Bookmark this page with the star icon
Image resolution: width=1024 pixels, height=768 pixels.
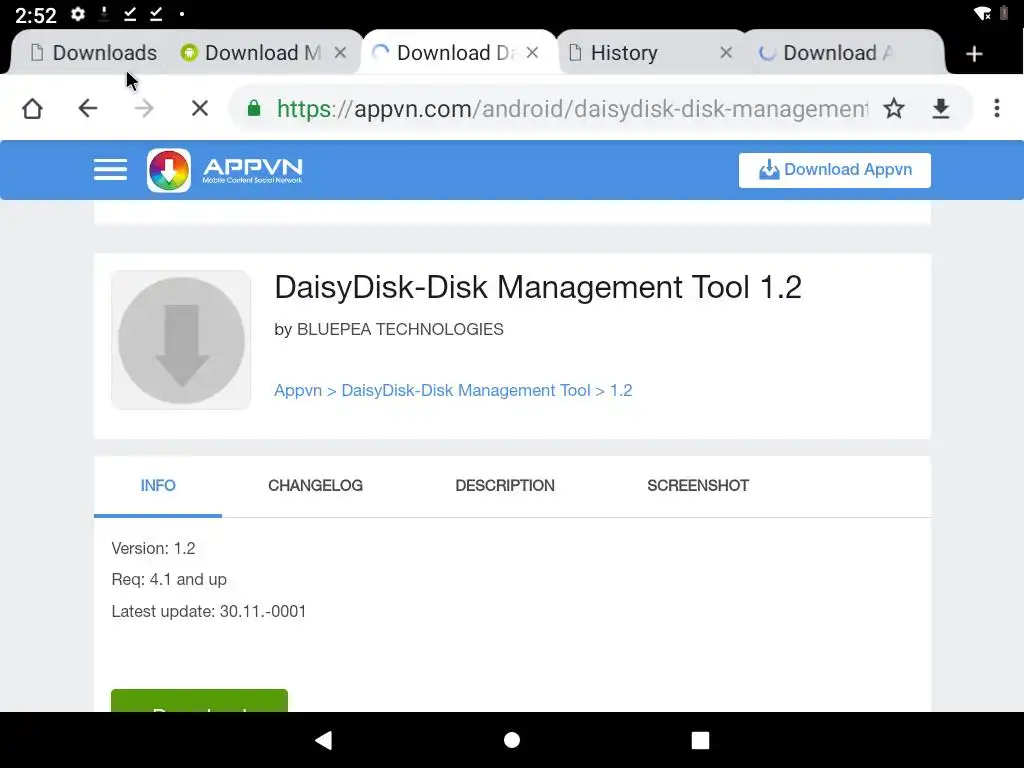point(893,108)
